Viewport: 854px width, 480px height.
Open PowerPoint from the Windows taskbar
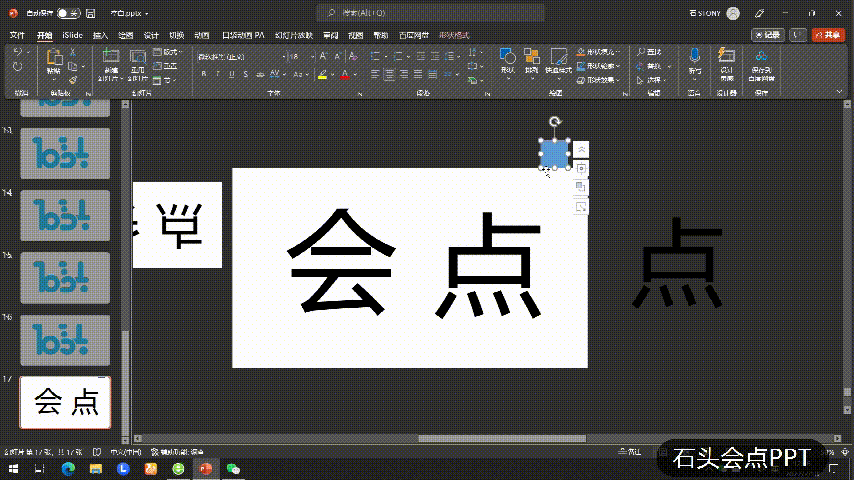205,468
